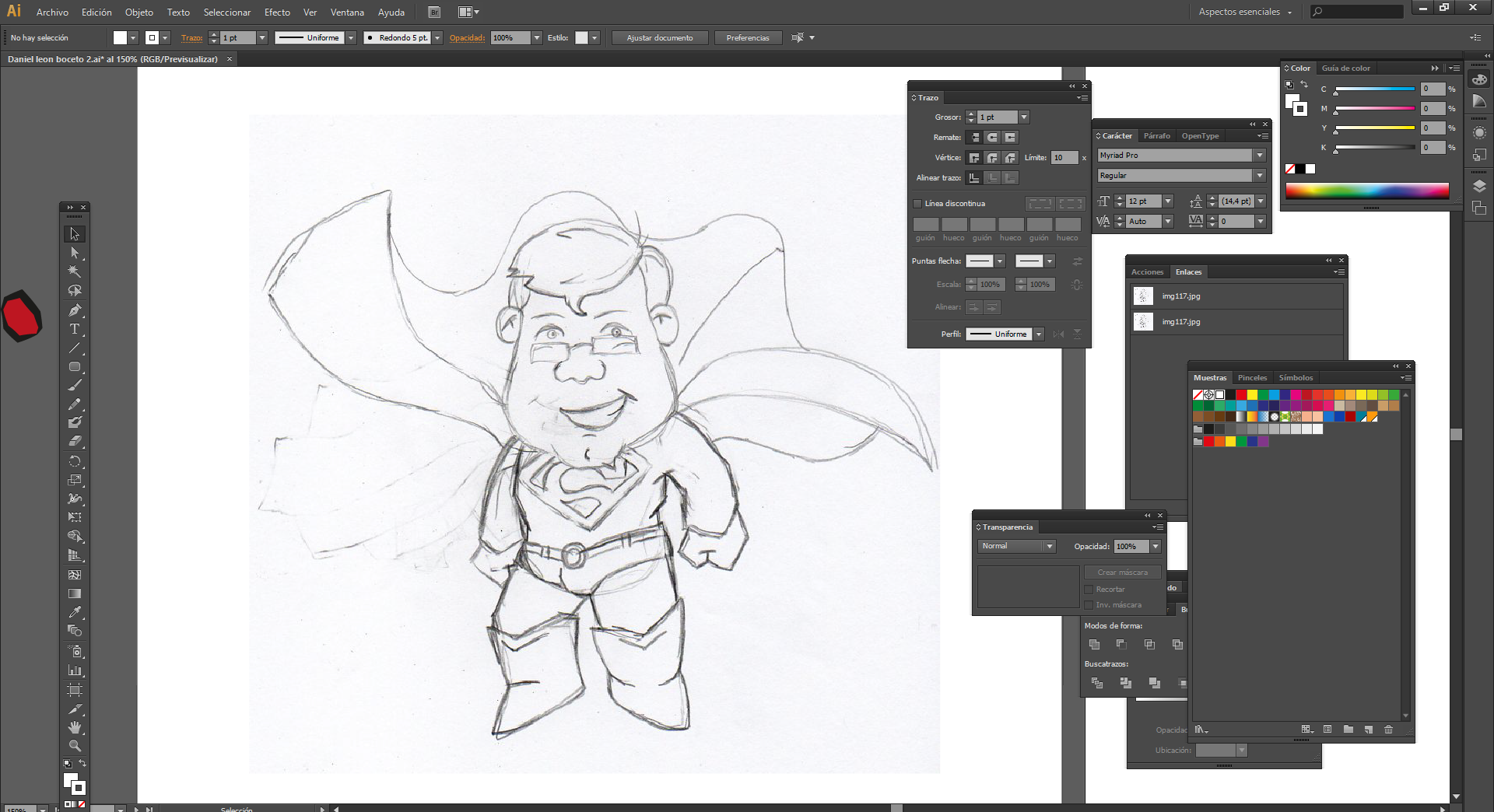Select the Direct Selection tool
The width and height of the screenshot is (1494, 812).
click(75, 253)
